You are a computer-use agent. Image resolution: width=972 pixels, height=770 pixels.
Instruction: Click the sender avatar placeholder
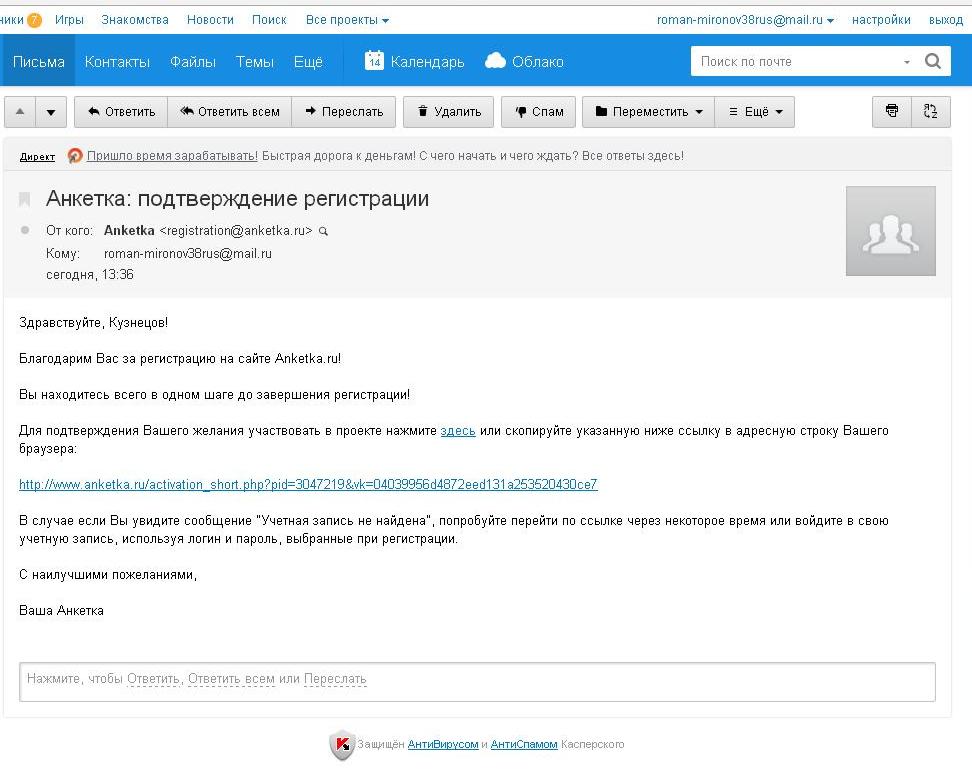(x=891, y=231)
